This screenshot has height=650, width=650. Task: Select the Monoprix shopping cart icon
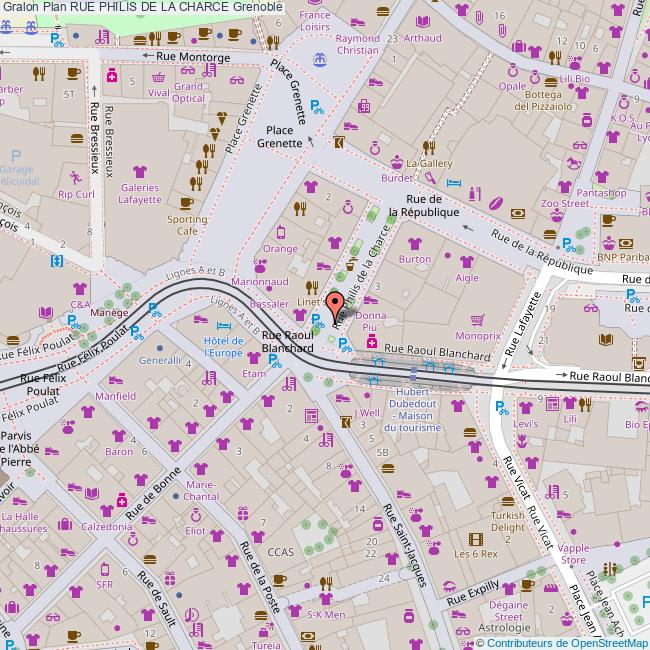[x=478, y=320]
